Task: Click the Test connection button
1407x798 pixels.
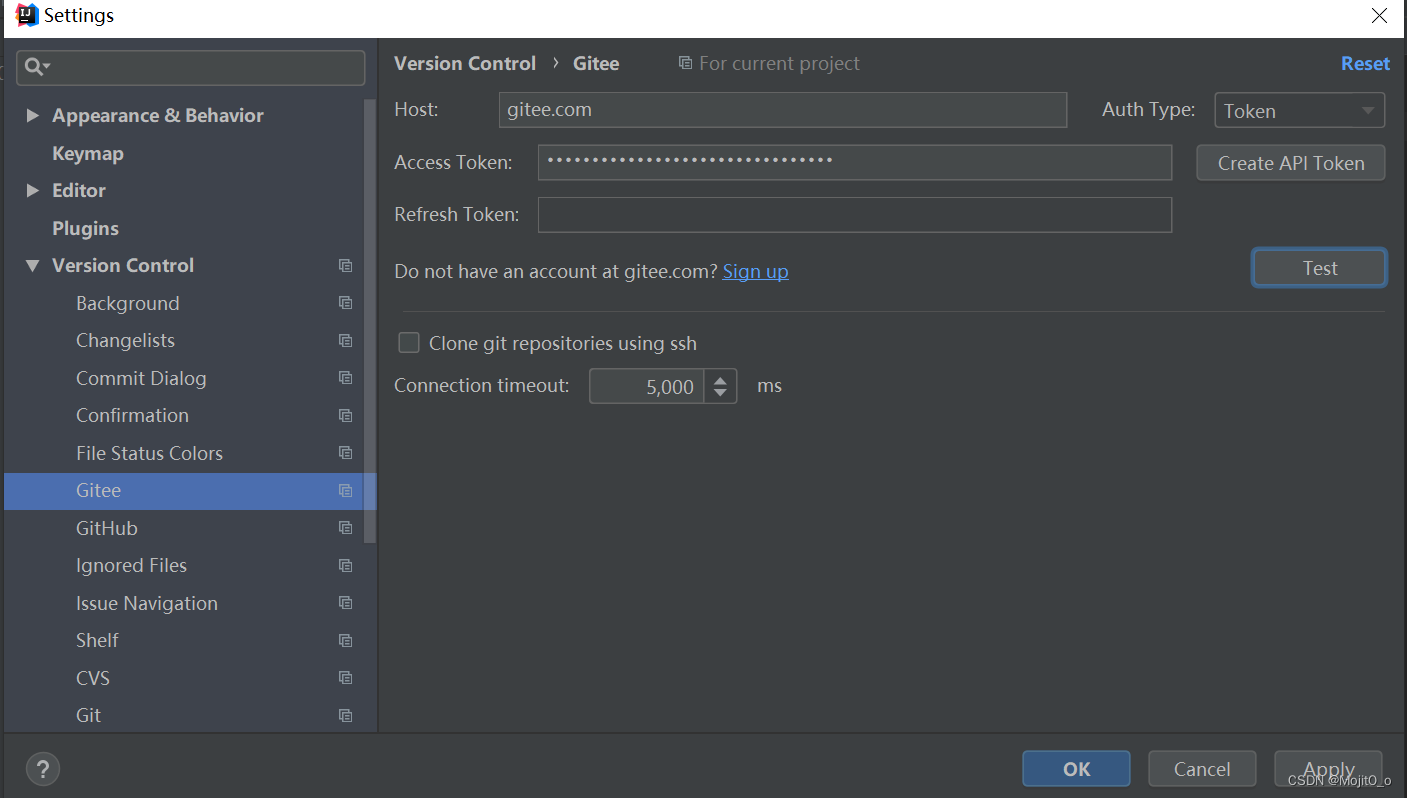Action: pyautogui.click(x=1319, y=268)
